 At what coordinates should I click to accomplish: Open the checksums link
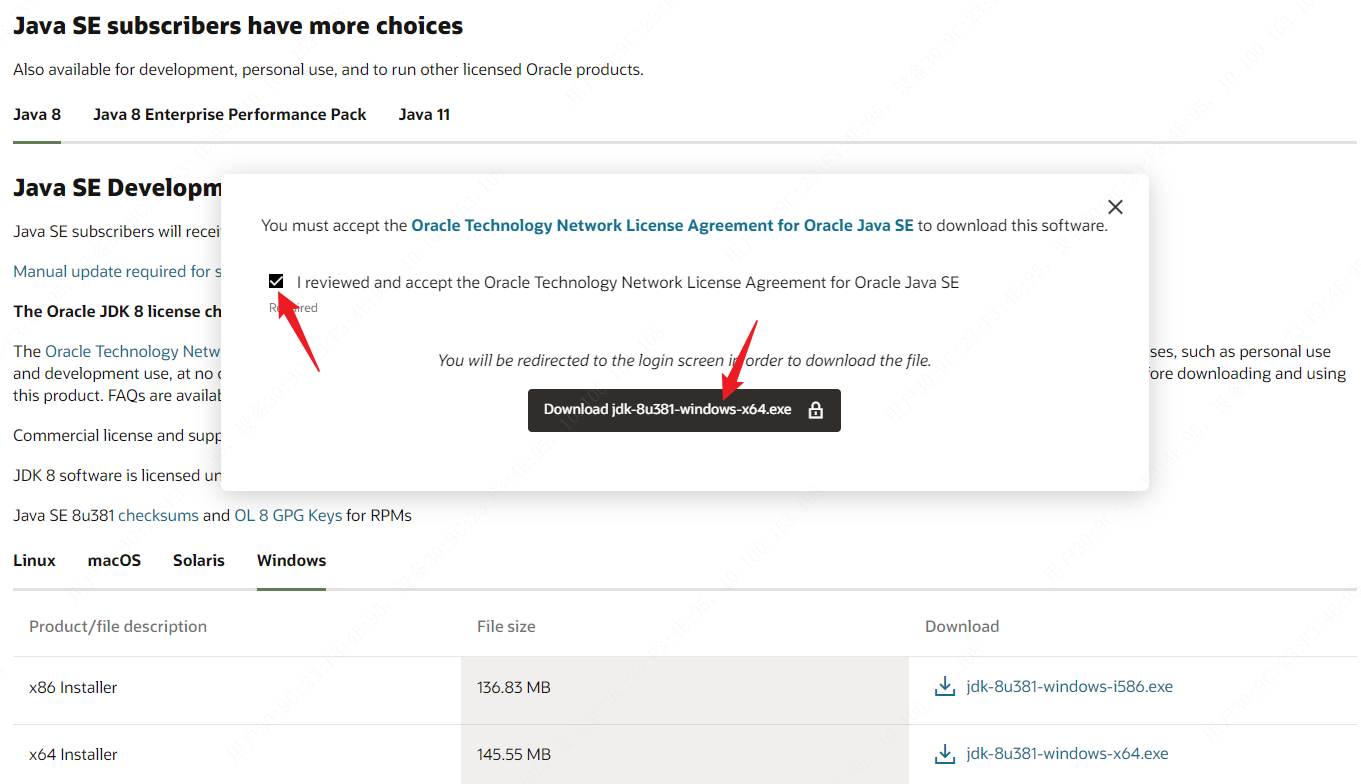158,516
